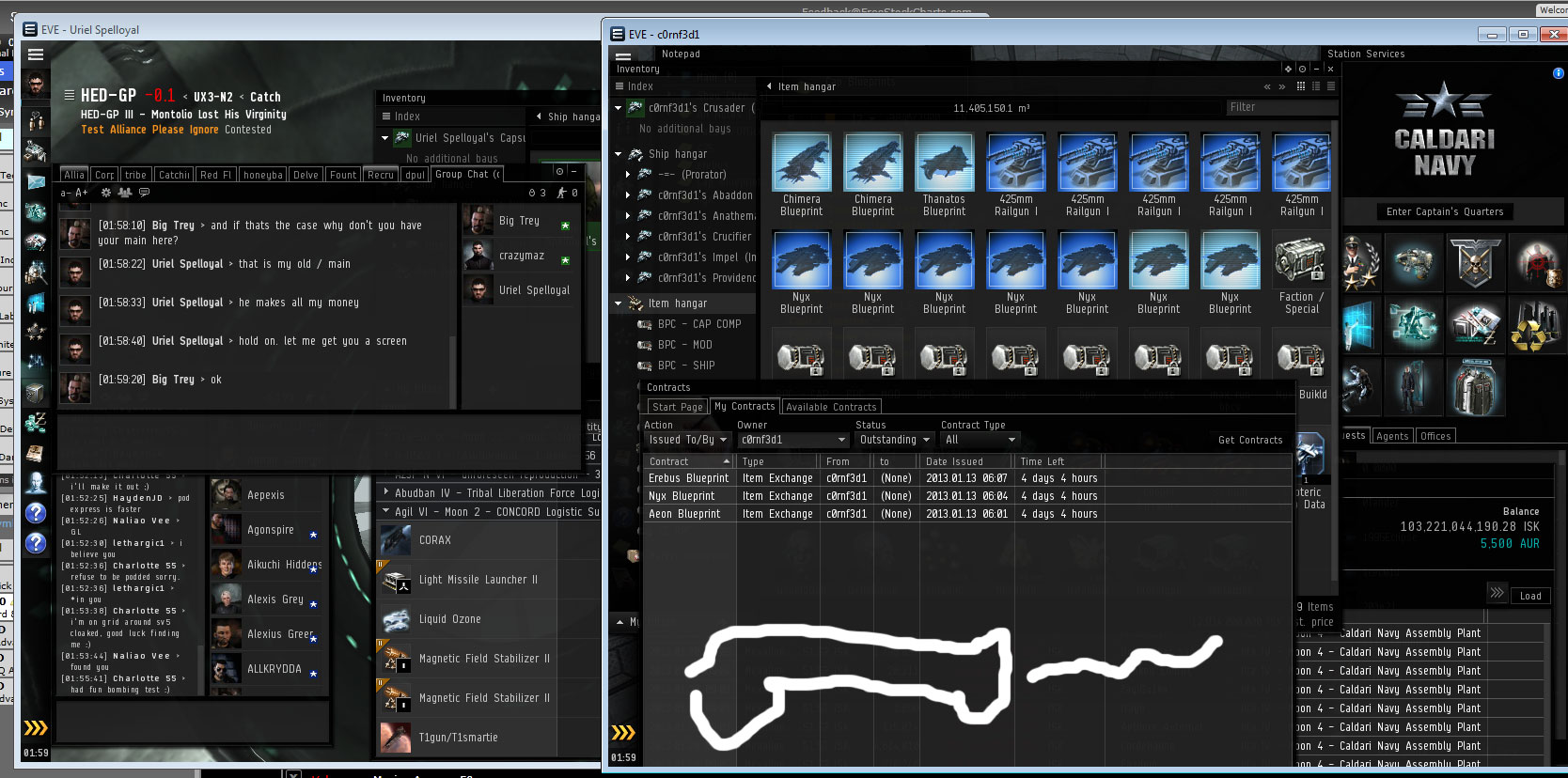The height and width of the screenshot is (778, 1568).
Task: Click UX3-N2 constellation link
Action: [x=213, y=97]
